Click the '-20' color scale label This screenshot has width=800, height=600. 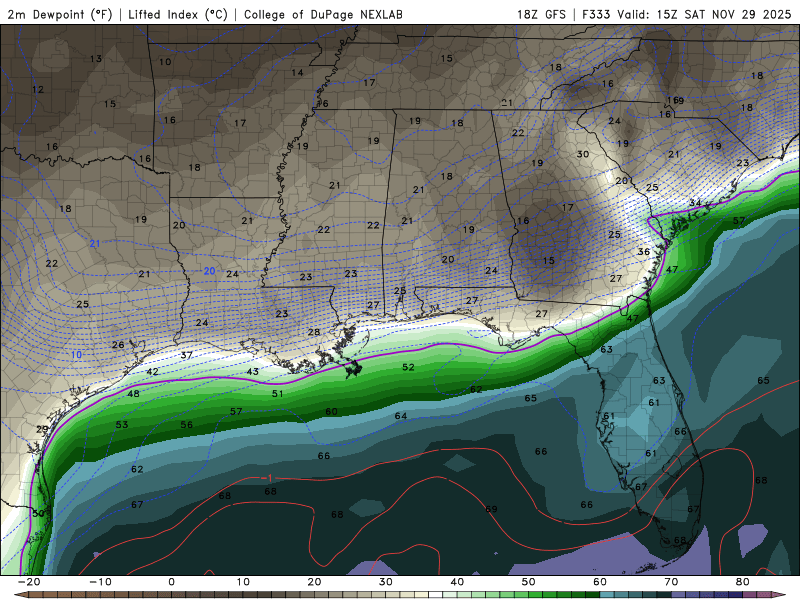(x=29, y=582)
